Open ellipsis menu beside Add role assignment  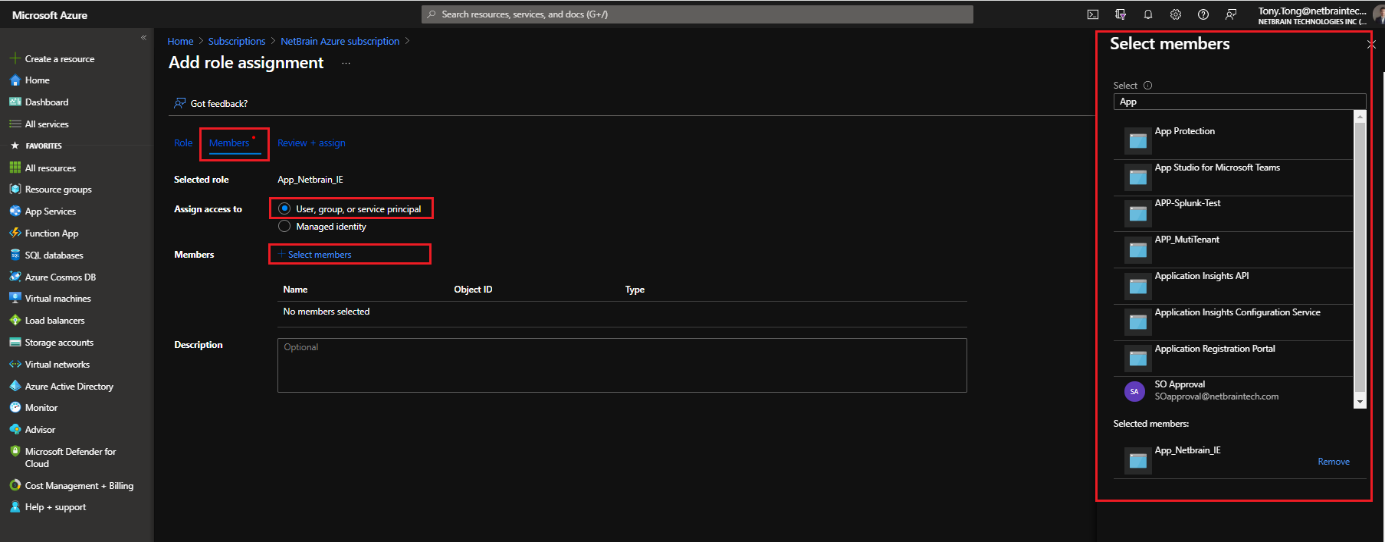[346, 63]
